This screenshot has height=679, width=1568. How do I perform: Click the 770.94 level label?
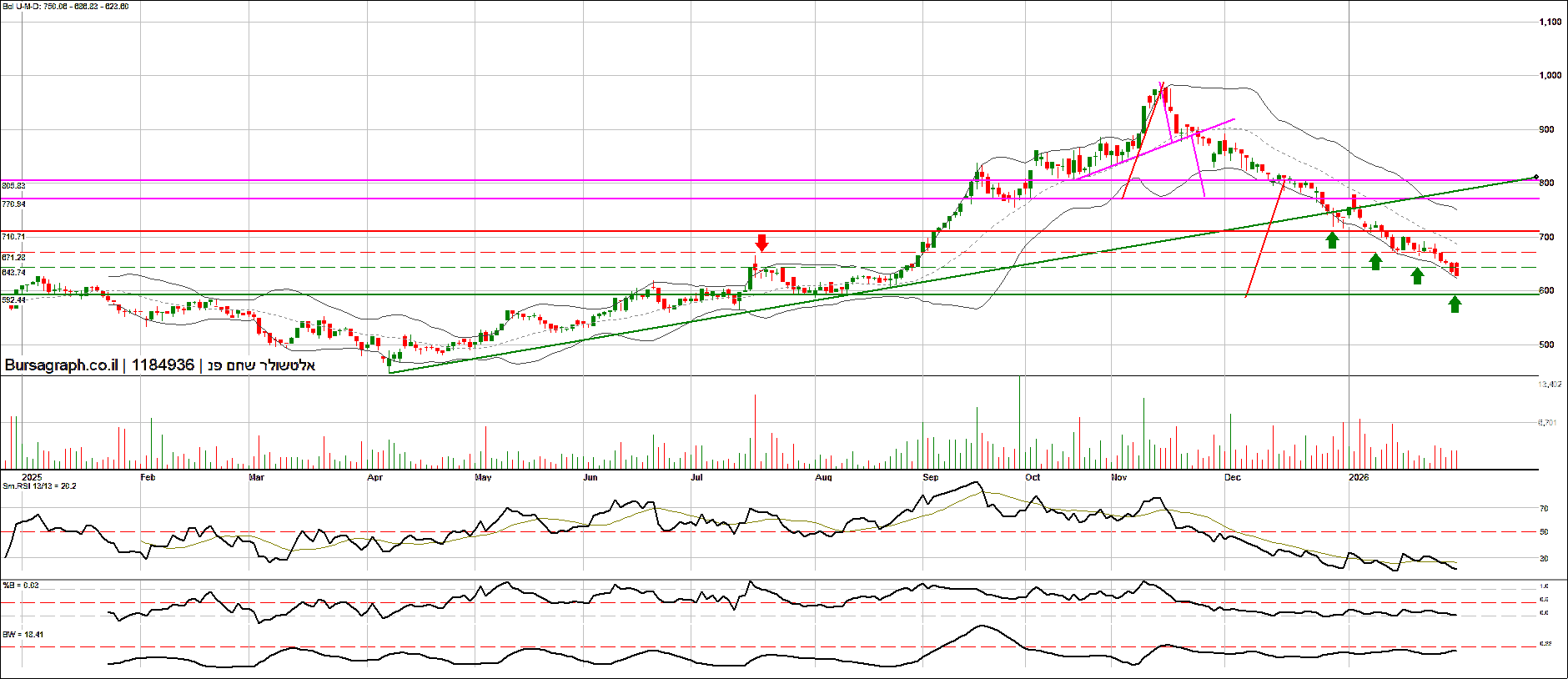click(x=14, y=204)
